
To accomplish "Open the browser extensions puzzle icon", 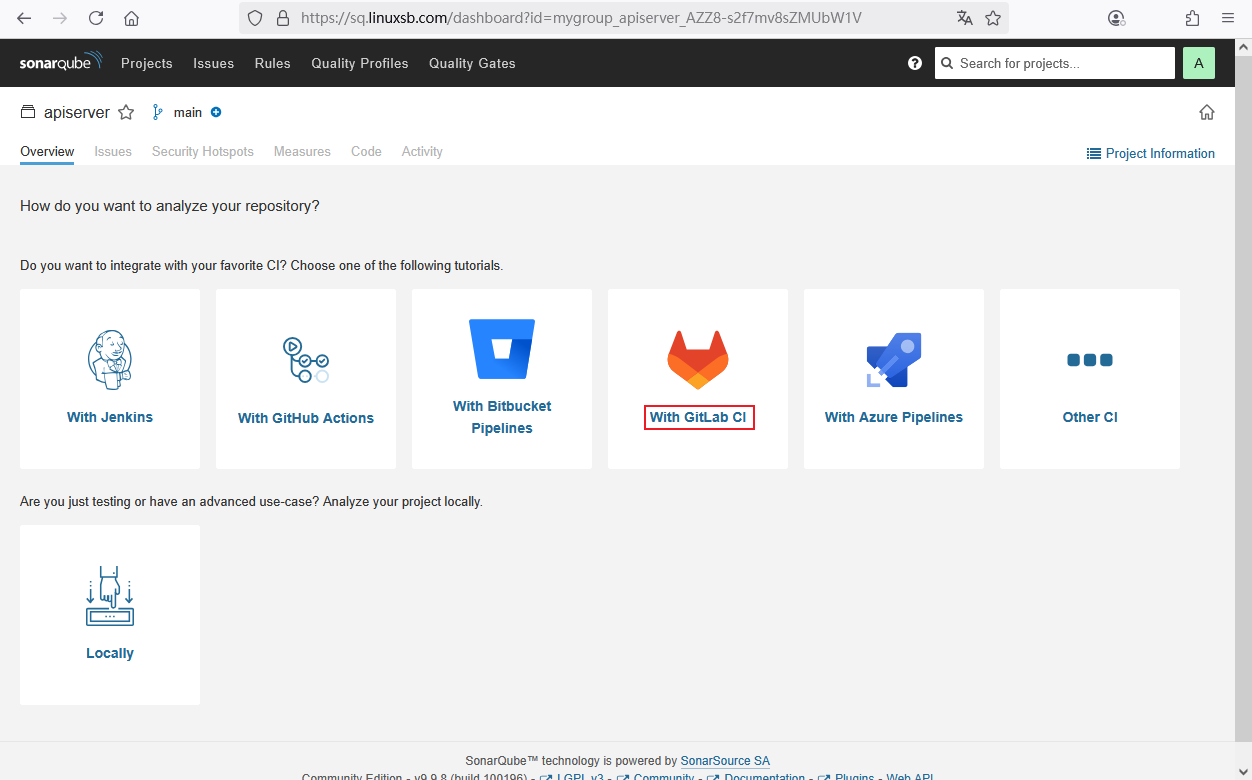I will (x=1192, y=18).
